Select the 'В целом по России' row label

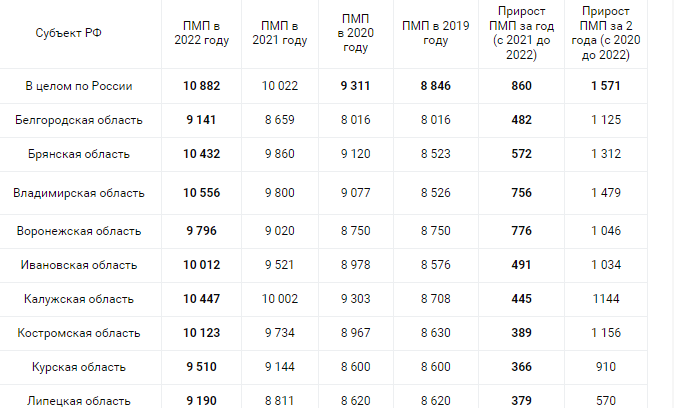coord(79,86)
